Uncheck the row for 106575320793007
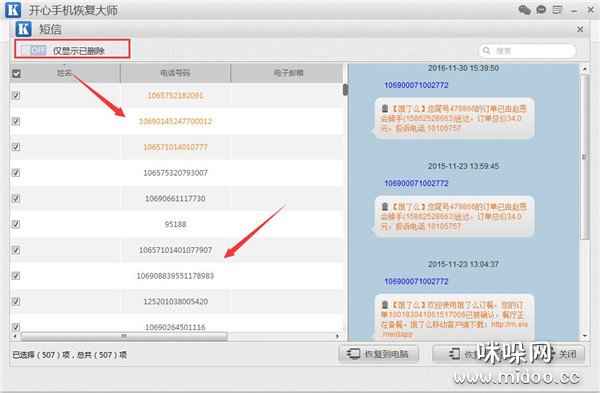Viewport: 600px width, 393px height. 16,173
